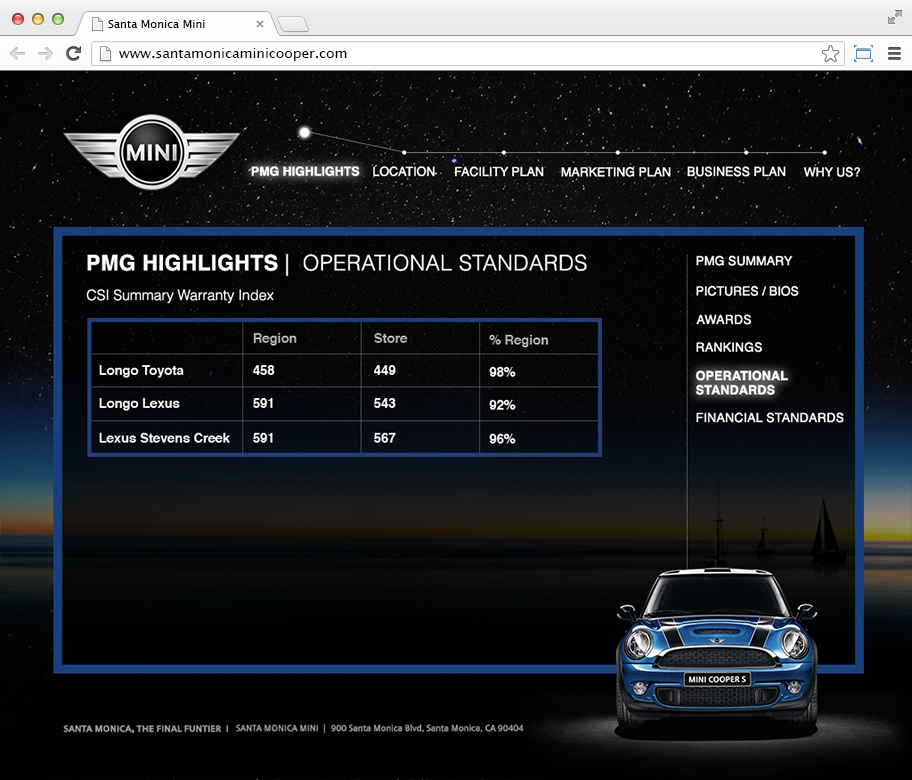Click the timeline dot above WHY US?
912x780 pixels.
point(825,152)
